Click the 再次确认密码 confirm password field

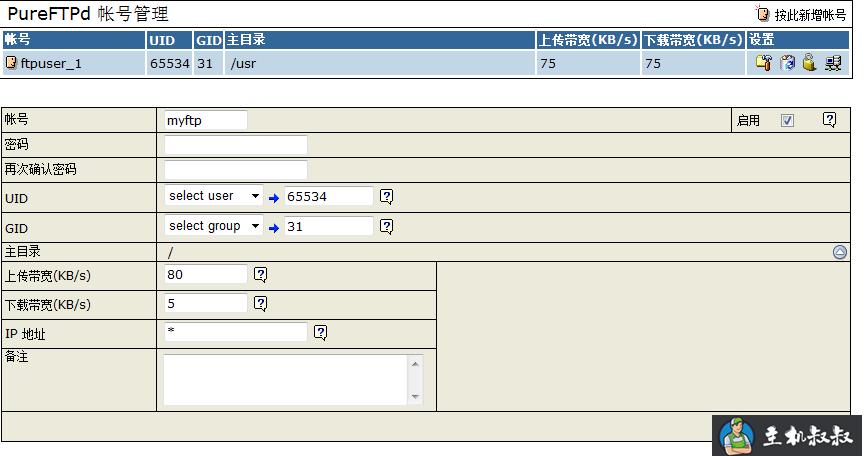[236, 170]
